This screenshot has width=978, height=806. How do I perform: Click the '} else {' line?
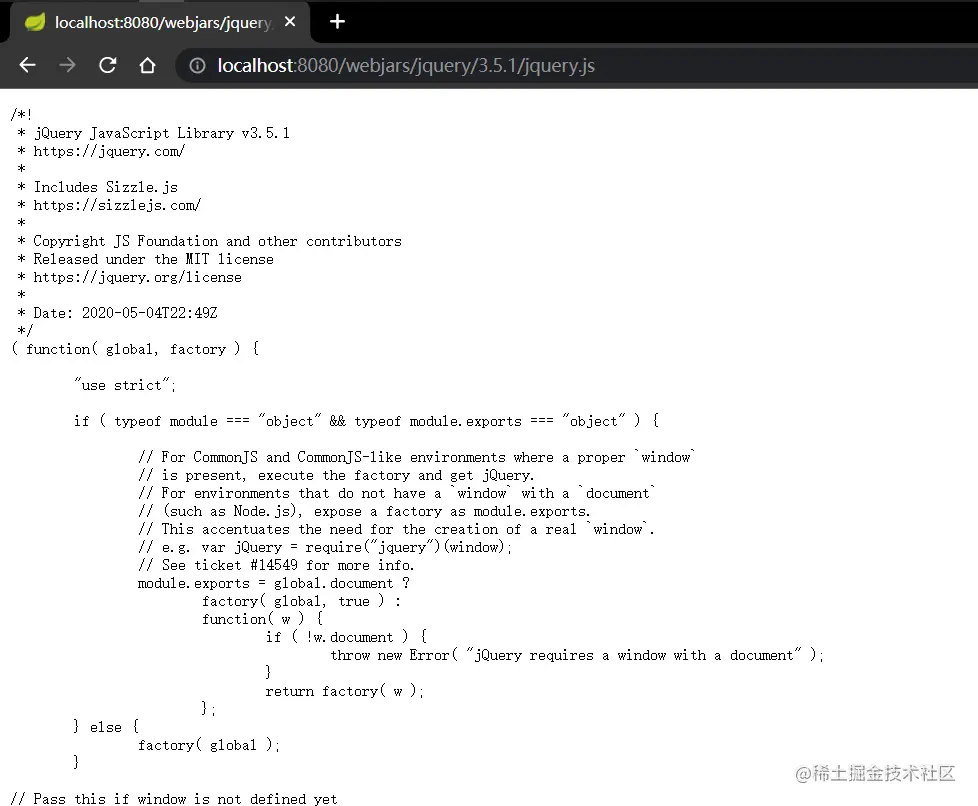(106, 727)
